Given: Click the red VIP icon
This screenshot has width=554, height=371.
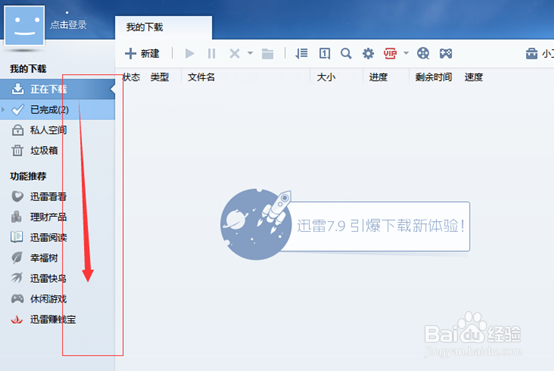Looking at the screenshot, I should pos(390,53).
